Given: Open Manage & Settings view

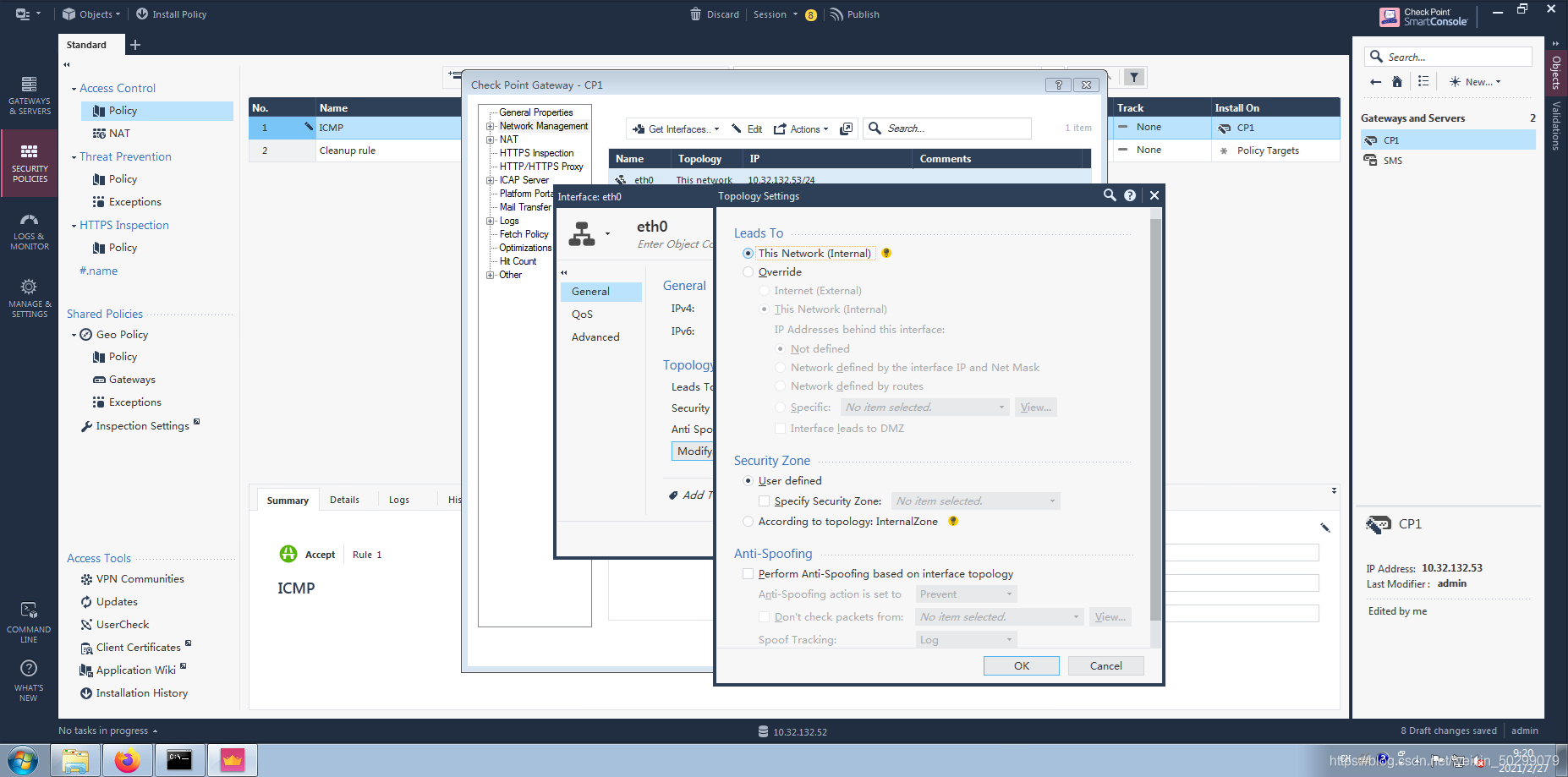Looking at the screenshot, I should [x=29, y=298].
